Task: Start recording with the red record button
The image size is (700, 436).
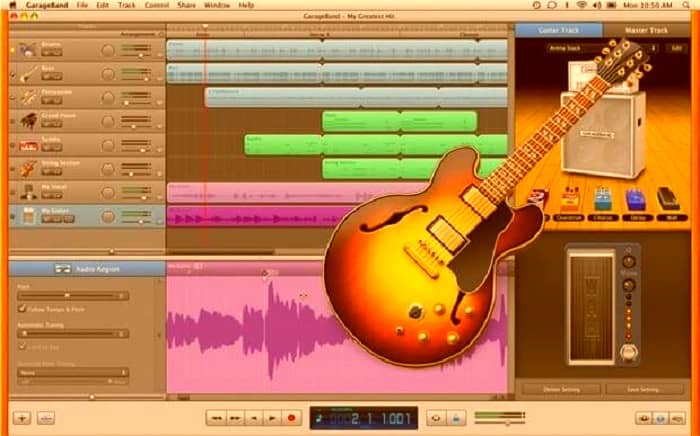Action: tap(292, 418)
